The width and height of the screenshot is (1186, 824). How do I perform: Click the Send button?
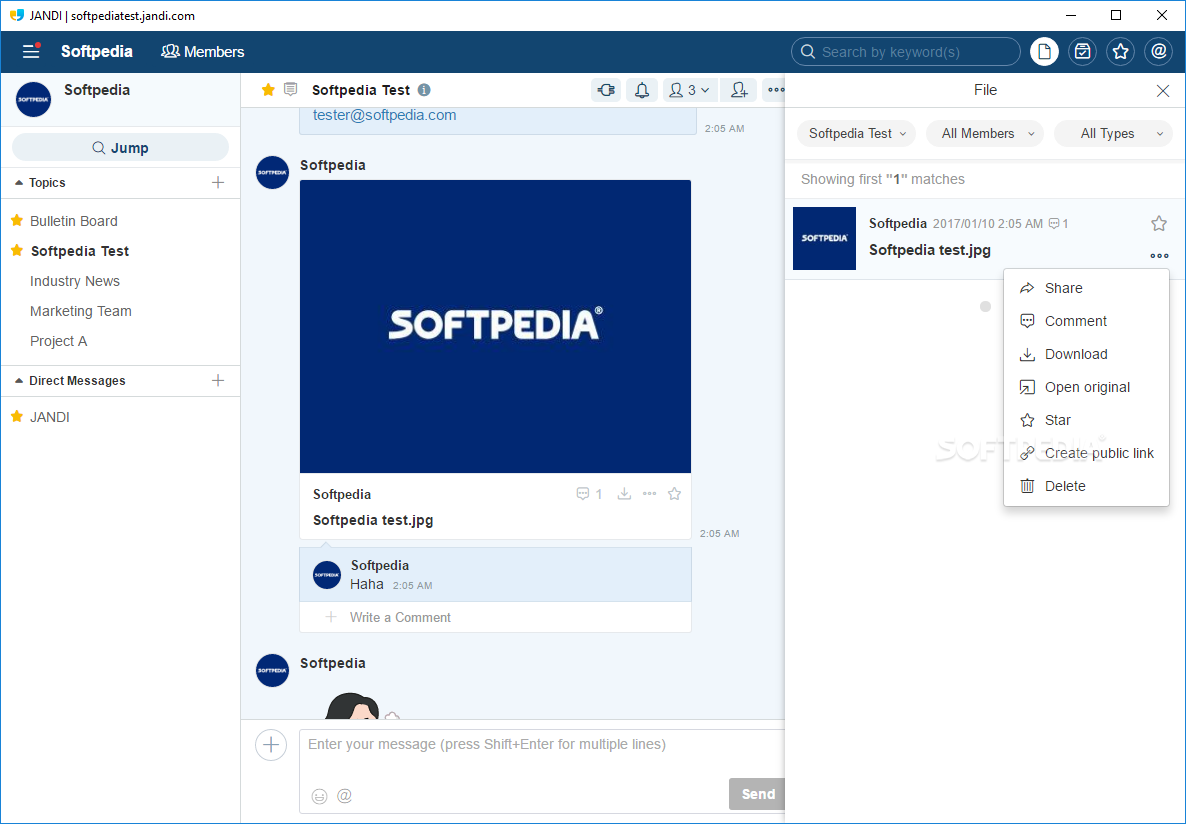click(757, 794)
